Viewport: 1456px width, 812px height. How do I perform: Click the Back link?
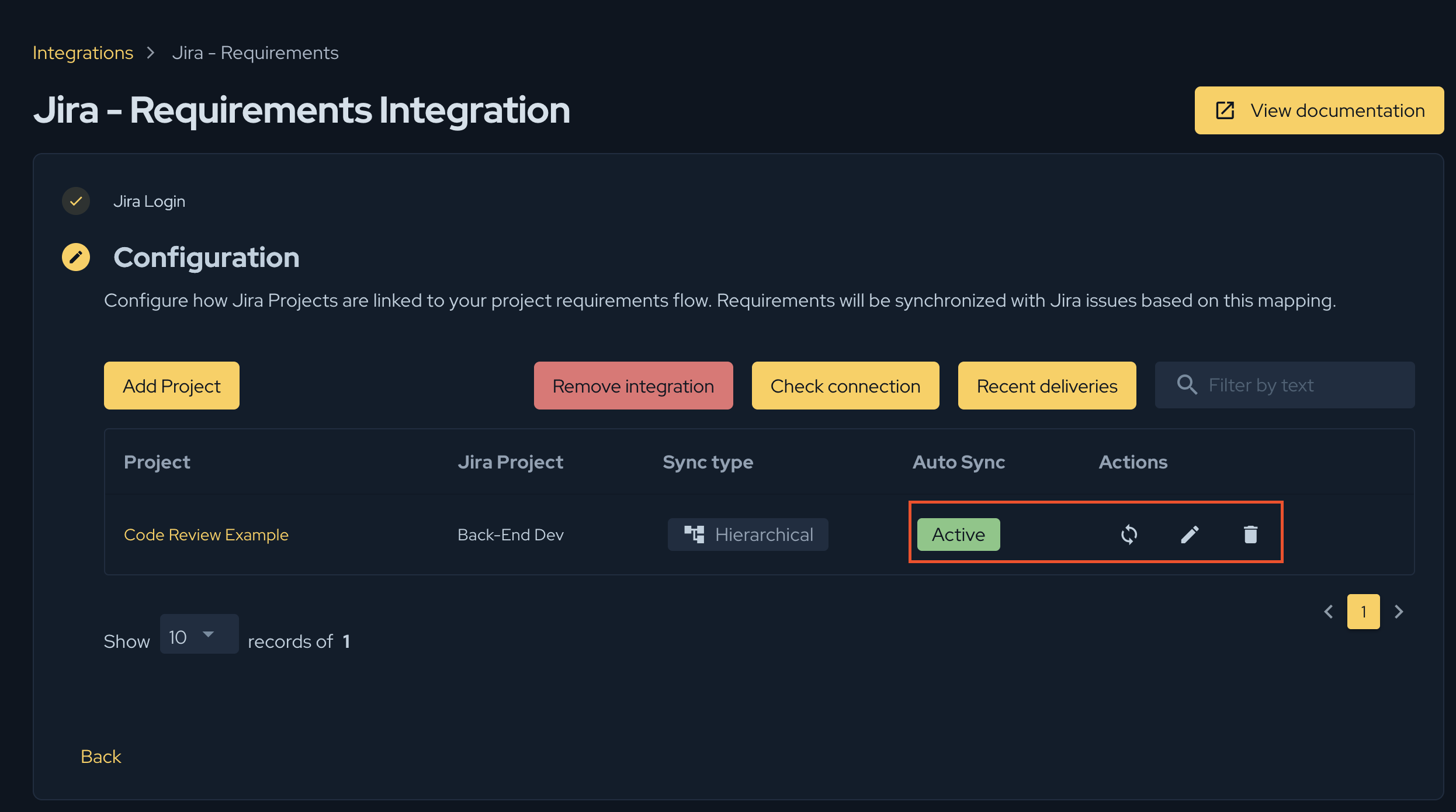pyautogui.click(x=101, y=757)
